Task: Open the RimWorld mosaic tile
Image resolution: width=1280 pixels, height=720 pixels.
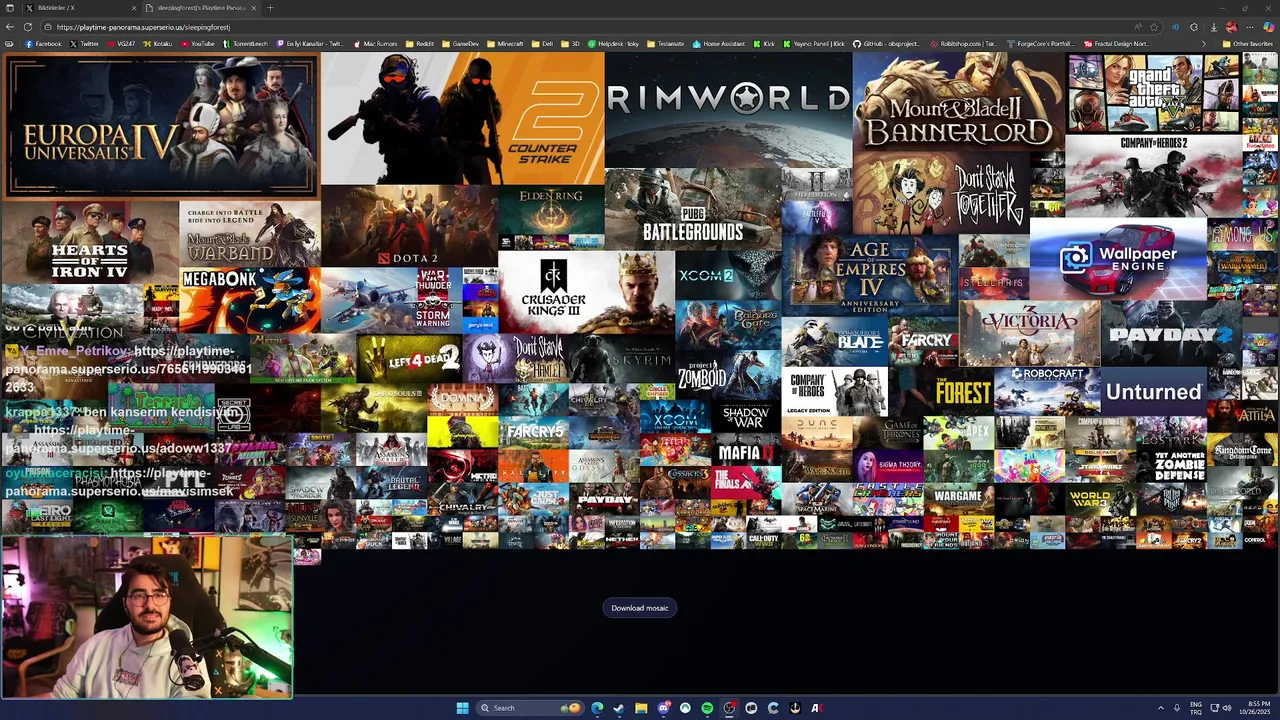Action: pos(728,110)
